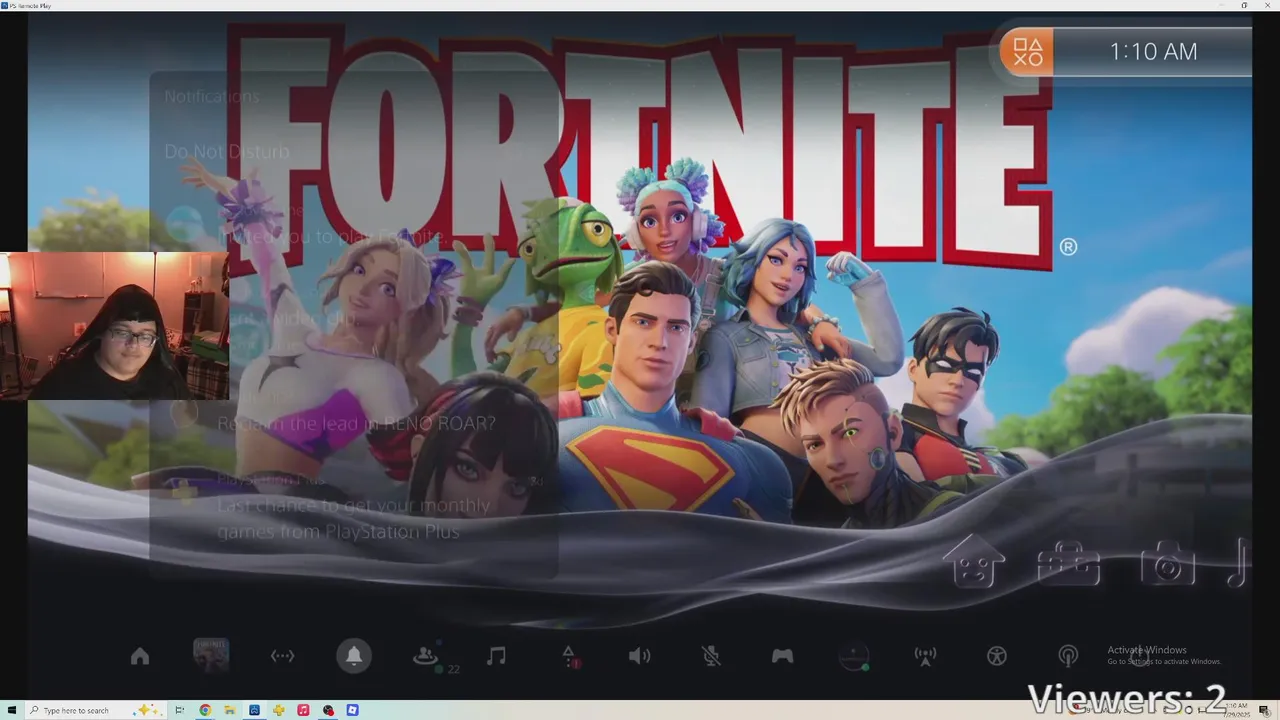The height and width of the screenshot is (720, 1280).
Task: Open the Accessories controller icon
Action: [782, 656]
